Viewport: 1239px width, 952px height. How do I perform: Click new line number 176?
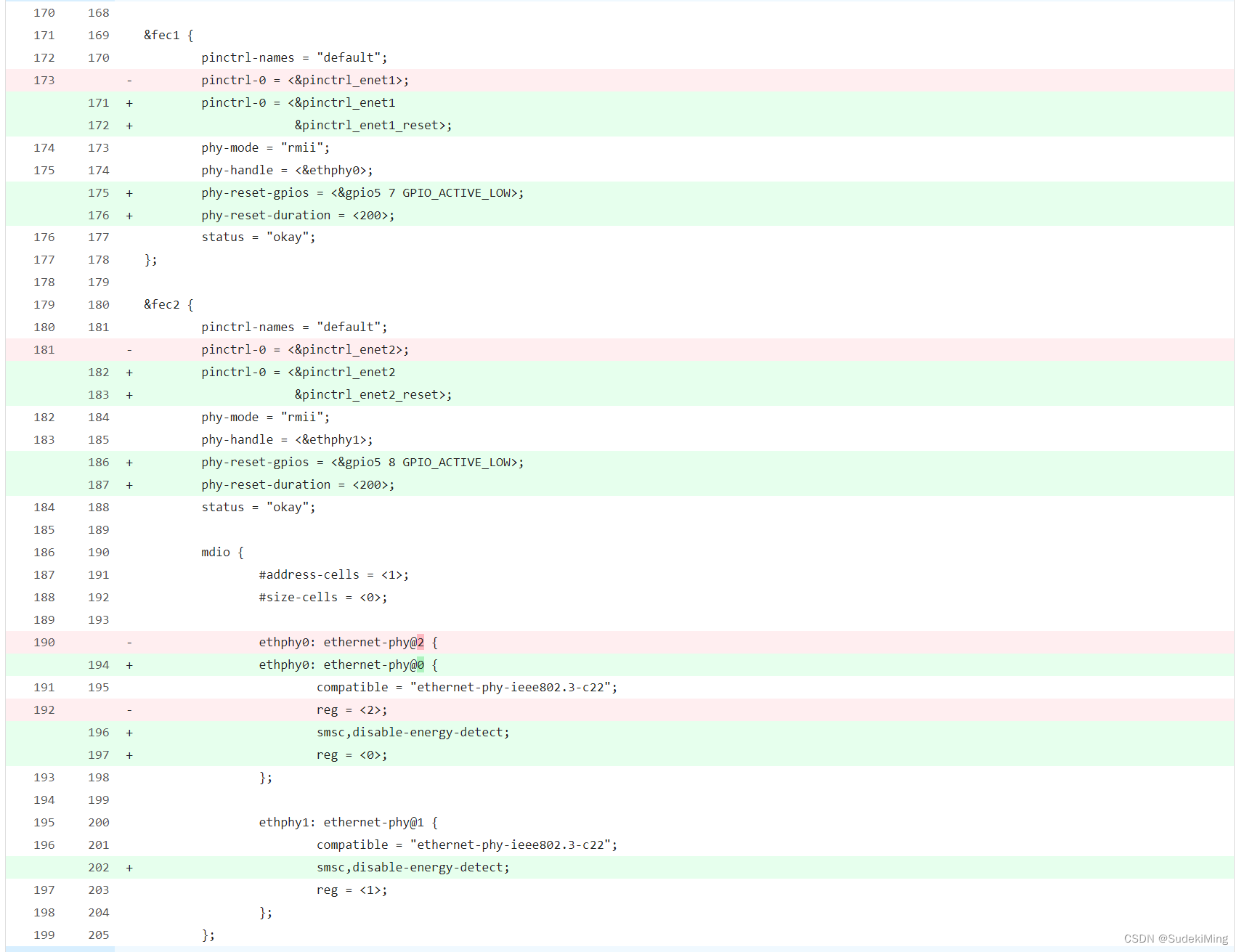click(x=99, y=215)
